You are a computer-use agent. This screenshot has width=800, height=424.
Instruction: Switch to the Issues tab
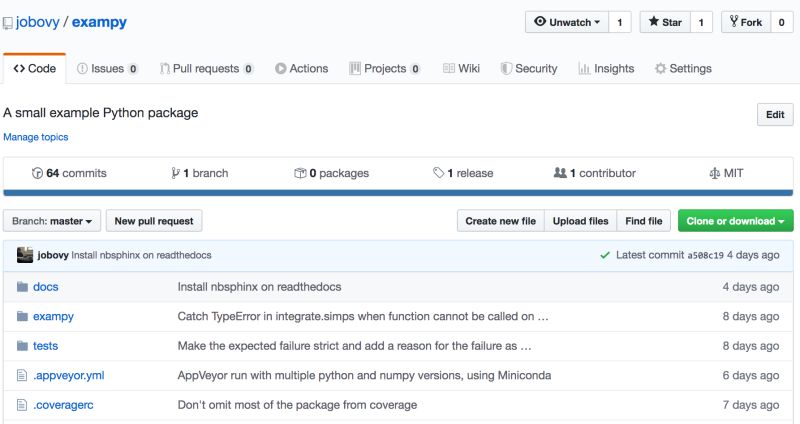(x=107, y=69)
